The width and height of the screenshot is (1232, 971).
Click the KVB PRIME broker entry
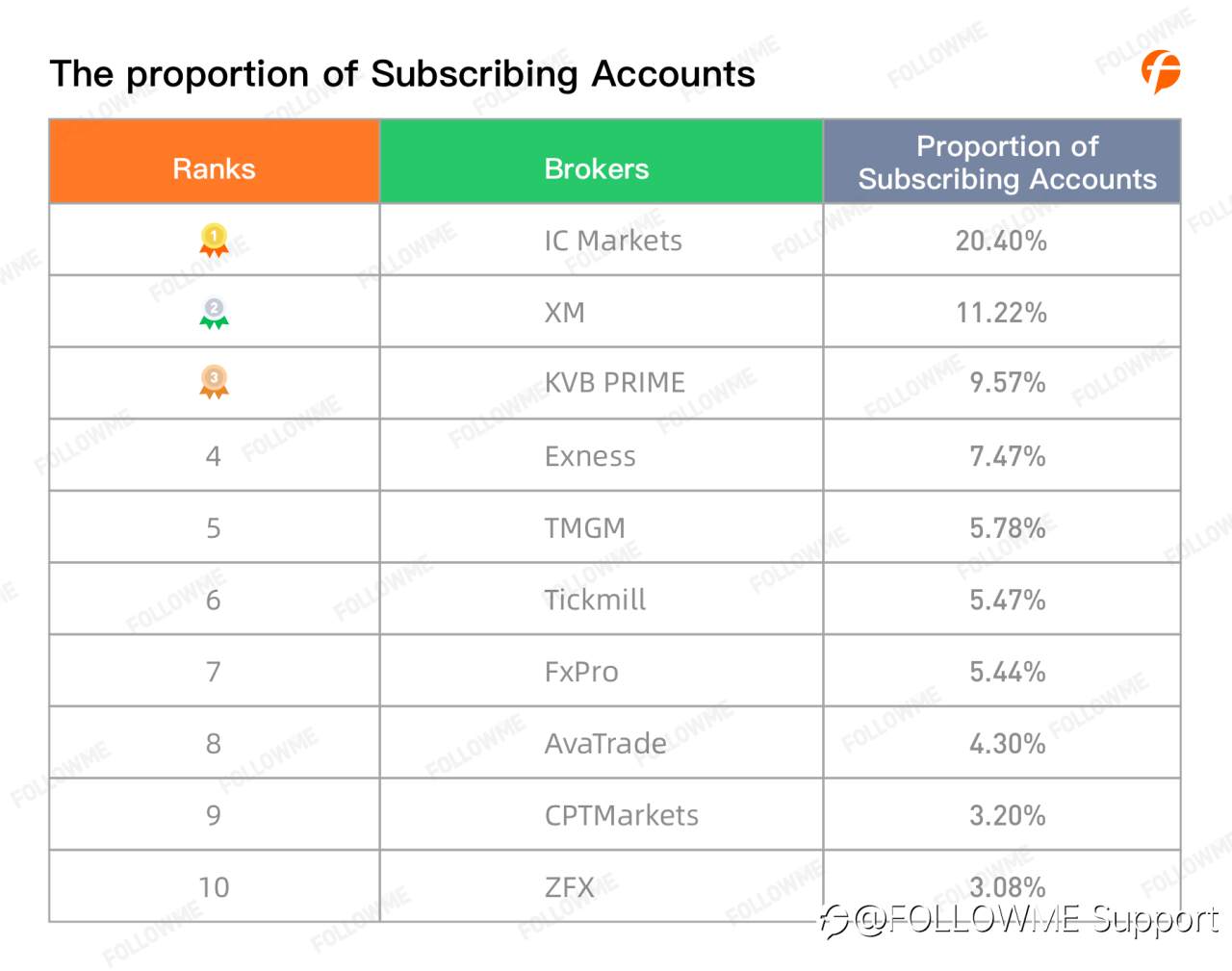click(x=614, y=383)
